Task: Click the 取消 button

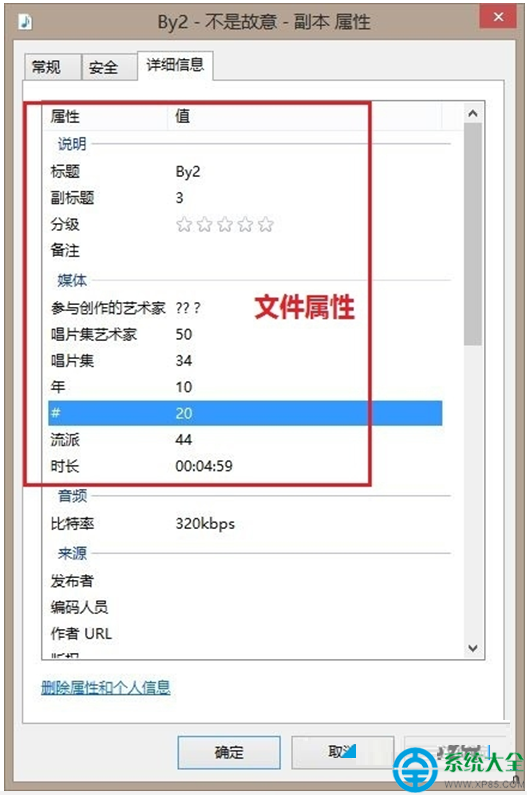Action: (342, 752)
